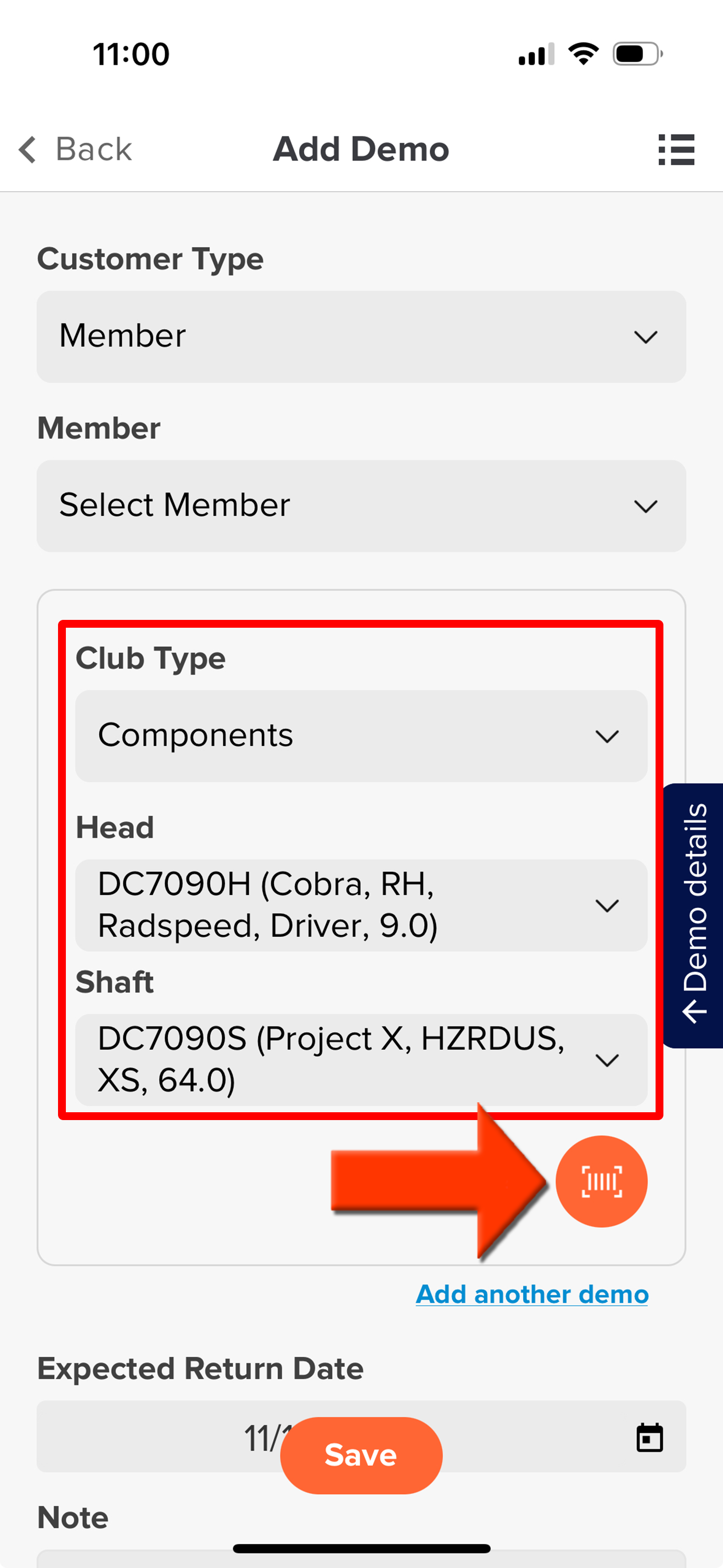Tap the Back chevron arrow icon
This screenshot has width=723, height=1568.
27,149
